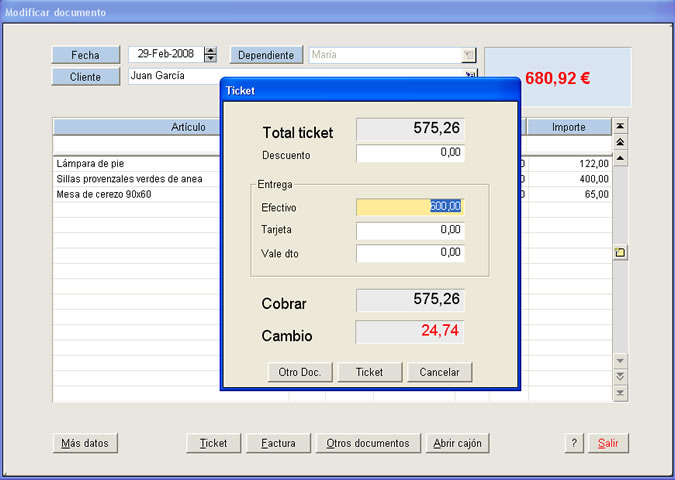Click page-down double arrow icon
The height and width of the screenshot is (480, 675).
click(620, 377)
